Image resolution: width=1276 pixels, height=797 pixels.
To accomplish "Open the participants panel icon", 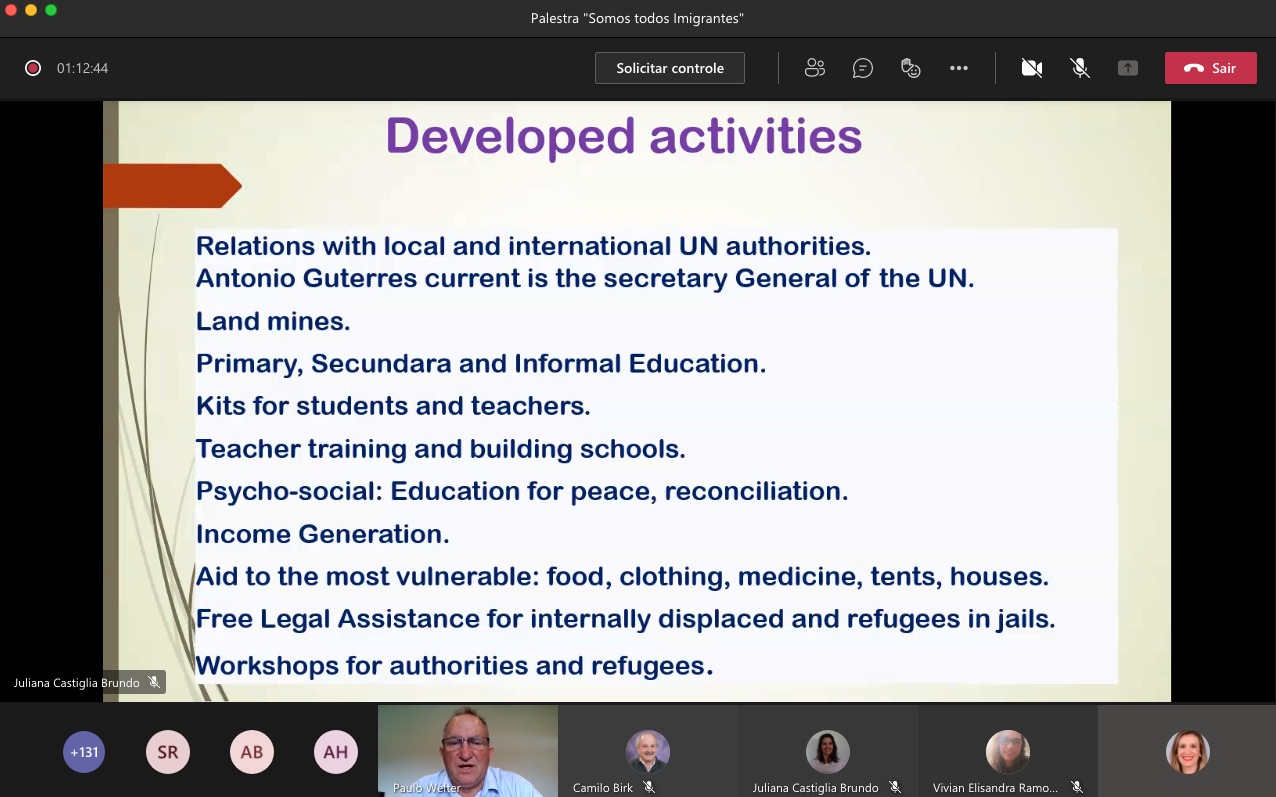I will (815, 68).
